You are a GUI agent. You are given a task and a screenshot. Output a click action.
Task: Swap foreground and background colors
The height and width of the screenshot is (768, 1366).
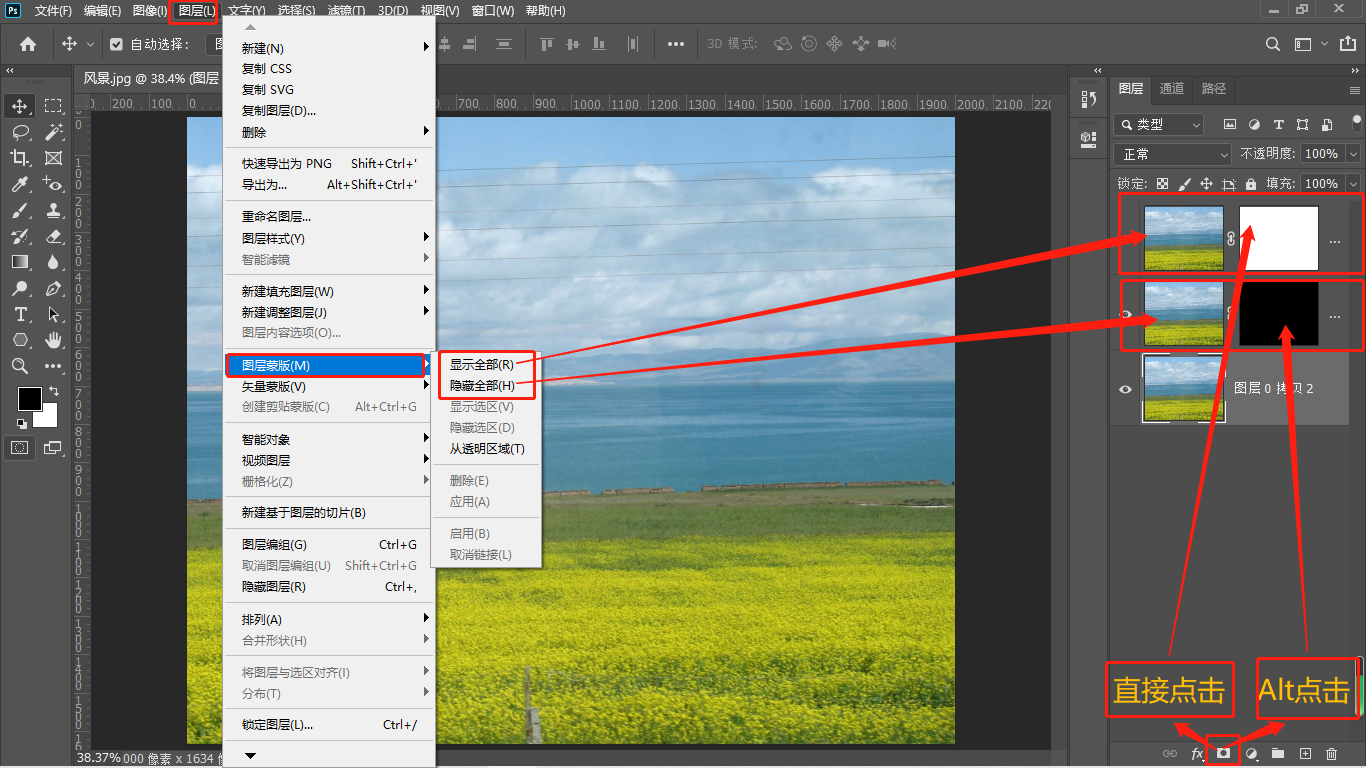coord(53,391)
